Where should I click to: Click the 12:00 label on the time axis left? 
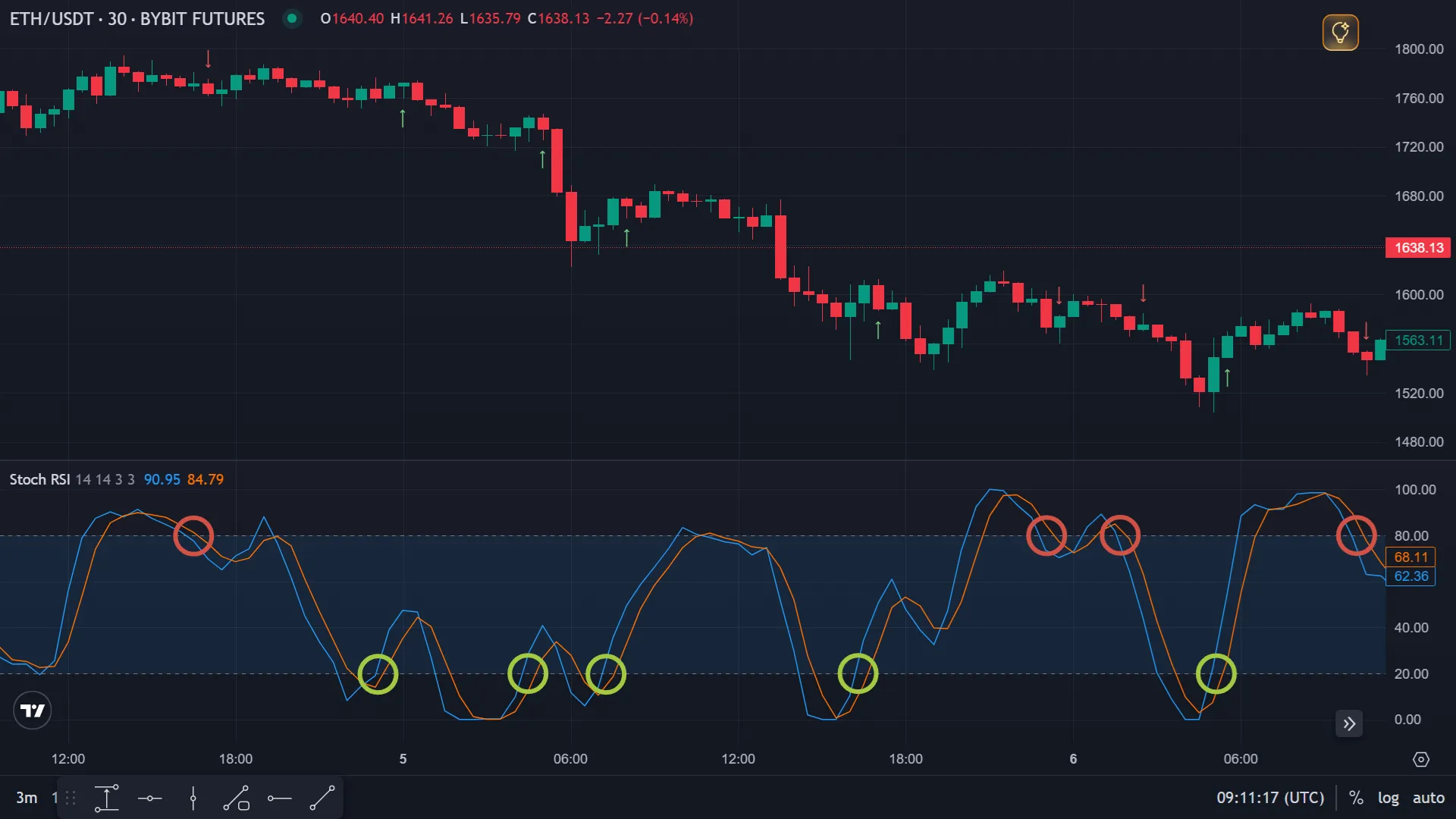click(x=68, y=759)
